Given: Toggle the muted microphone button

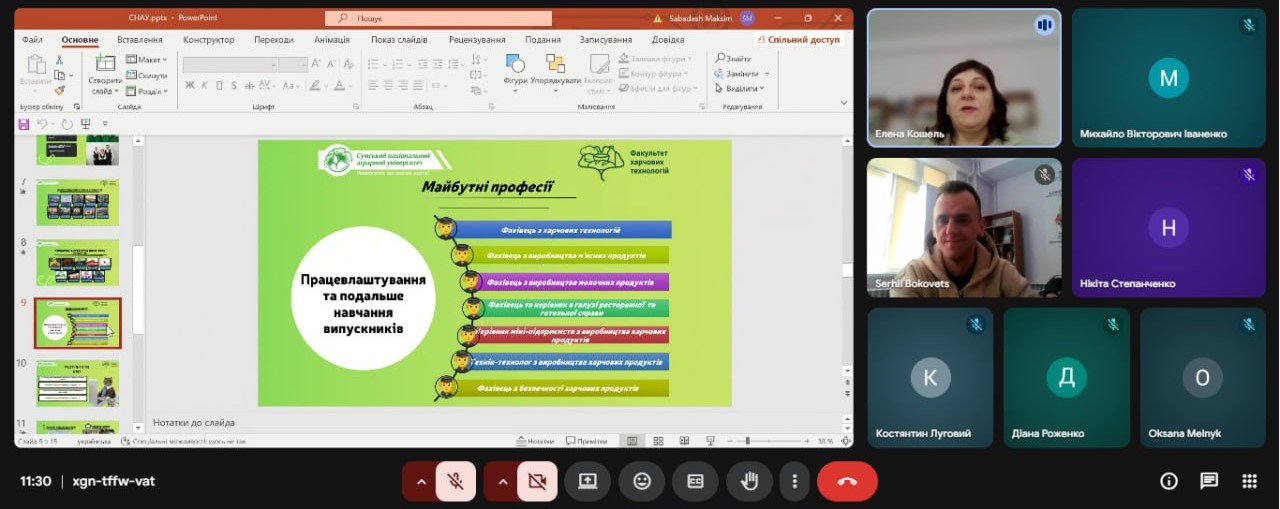Looking at the screenshot, I should 455,481.
